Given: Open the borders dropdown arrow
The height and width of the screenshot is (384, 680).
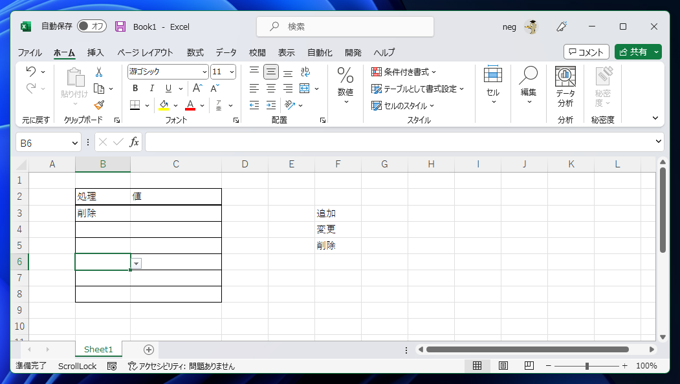Looking at the screenshot, I should [x=147, y=105].
